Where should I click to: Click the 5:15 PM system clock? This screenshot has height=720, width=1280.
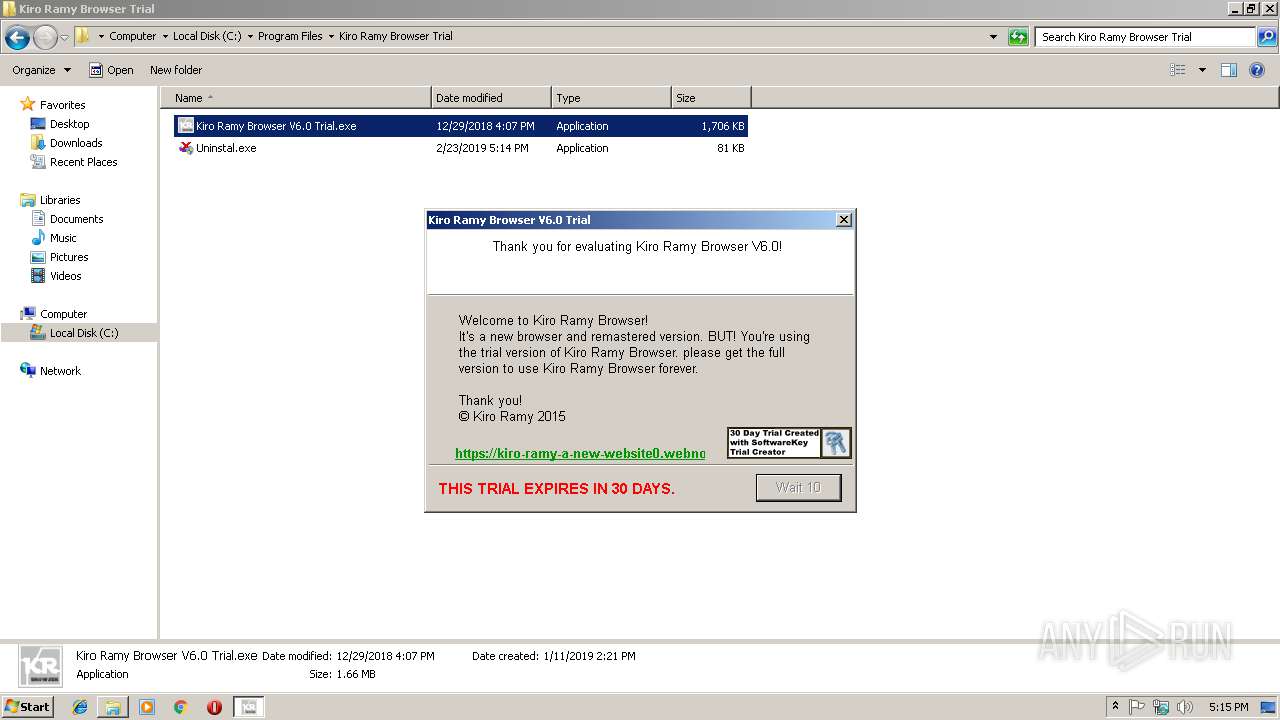[1228, 707]
